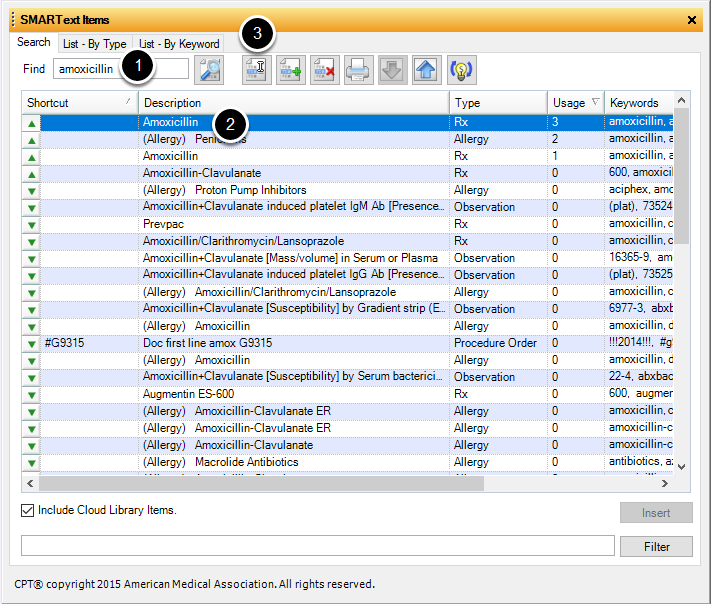711x604 pixels.
Task: Click green arrow beside platelet IgM Ab row
Action: 32,208
